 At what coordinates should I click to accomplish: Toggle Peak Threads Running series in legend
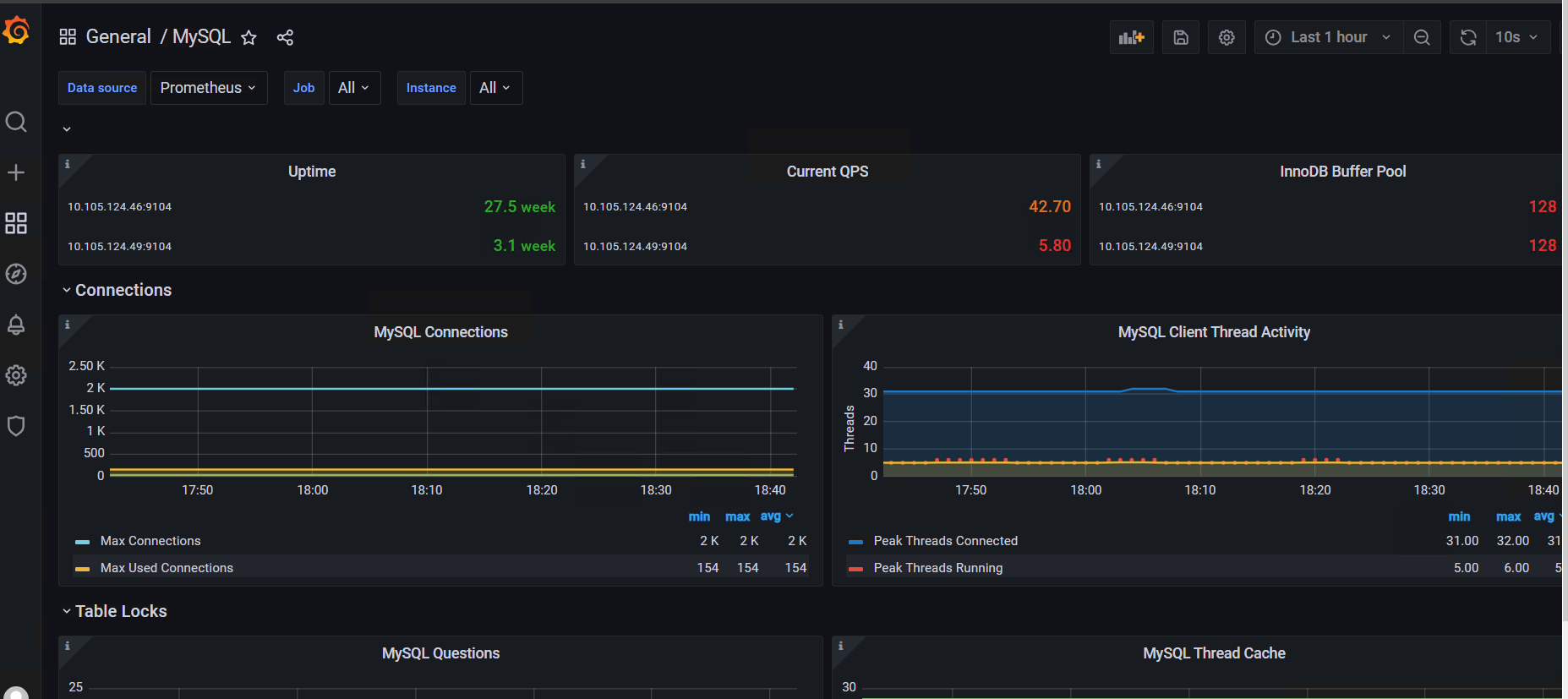pos(937,568)
